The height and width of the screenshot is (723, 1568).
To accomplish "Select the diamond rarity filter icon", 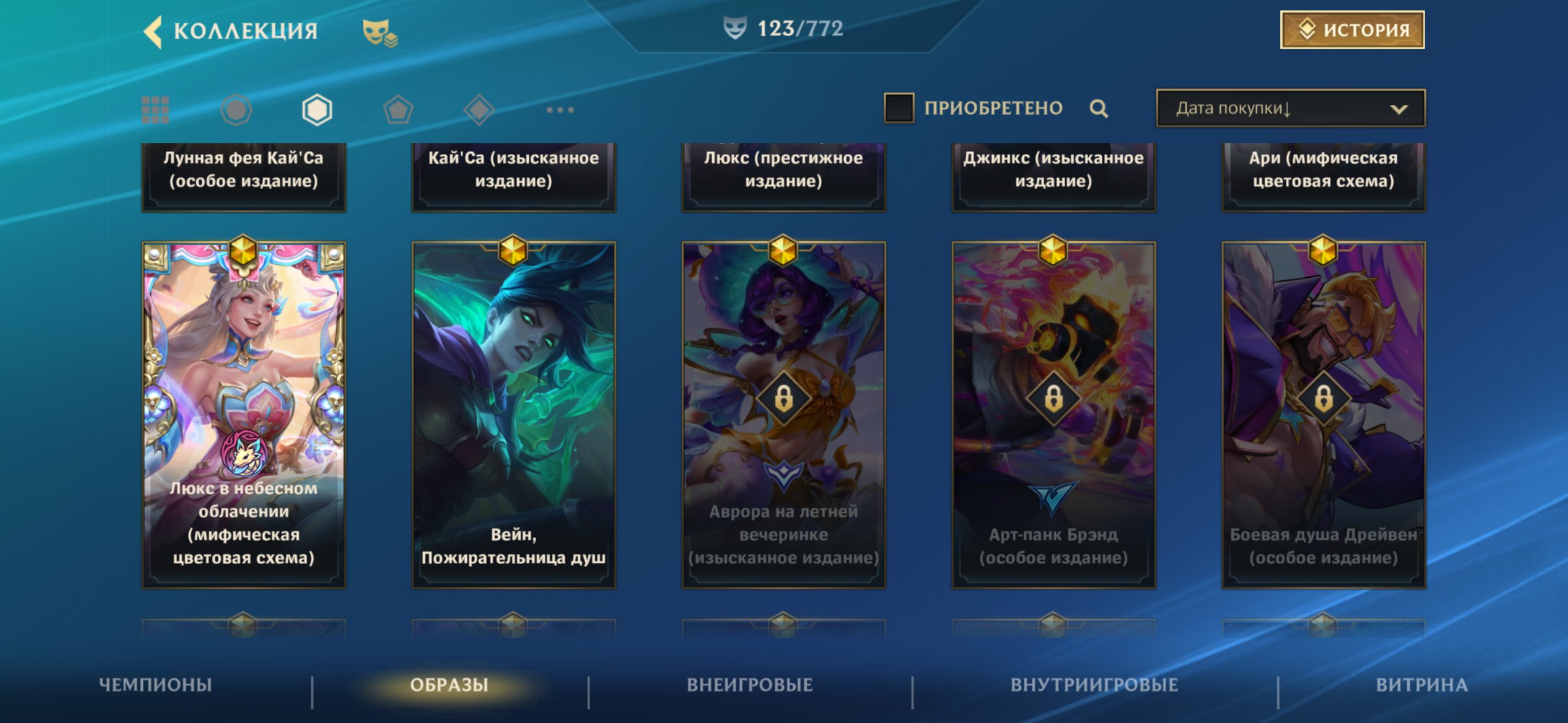I will point(479,110).
